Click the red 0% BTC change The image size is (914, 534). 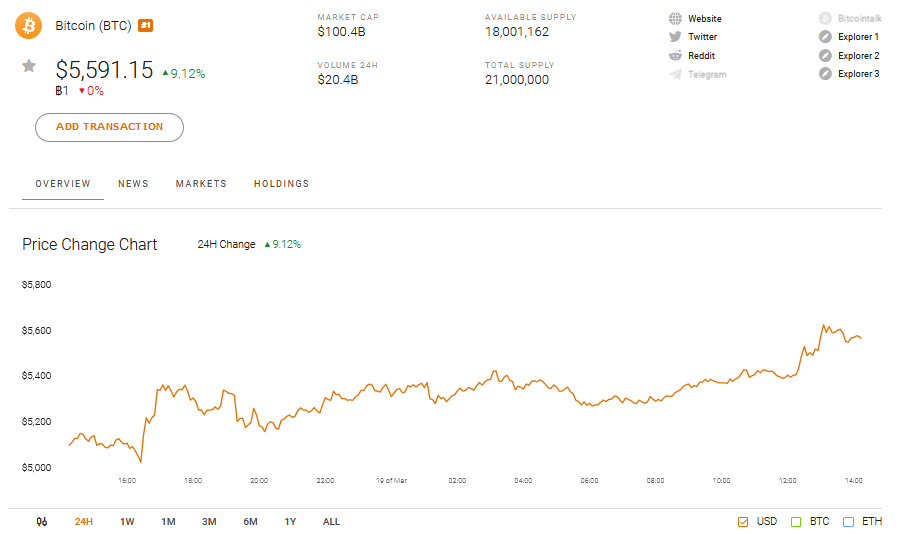[92, 91]
